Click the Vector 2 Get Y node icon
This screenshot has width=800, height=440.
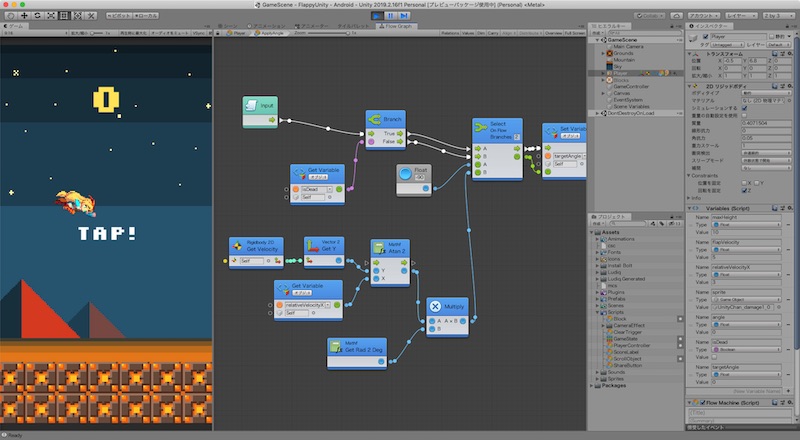(x=313, y=246)
